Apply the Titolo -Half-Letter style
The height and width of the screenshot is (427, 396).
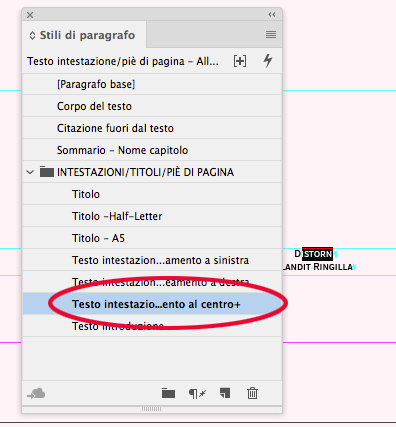(152, 216)
